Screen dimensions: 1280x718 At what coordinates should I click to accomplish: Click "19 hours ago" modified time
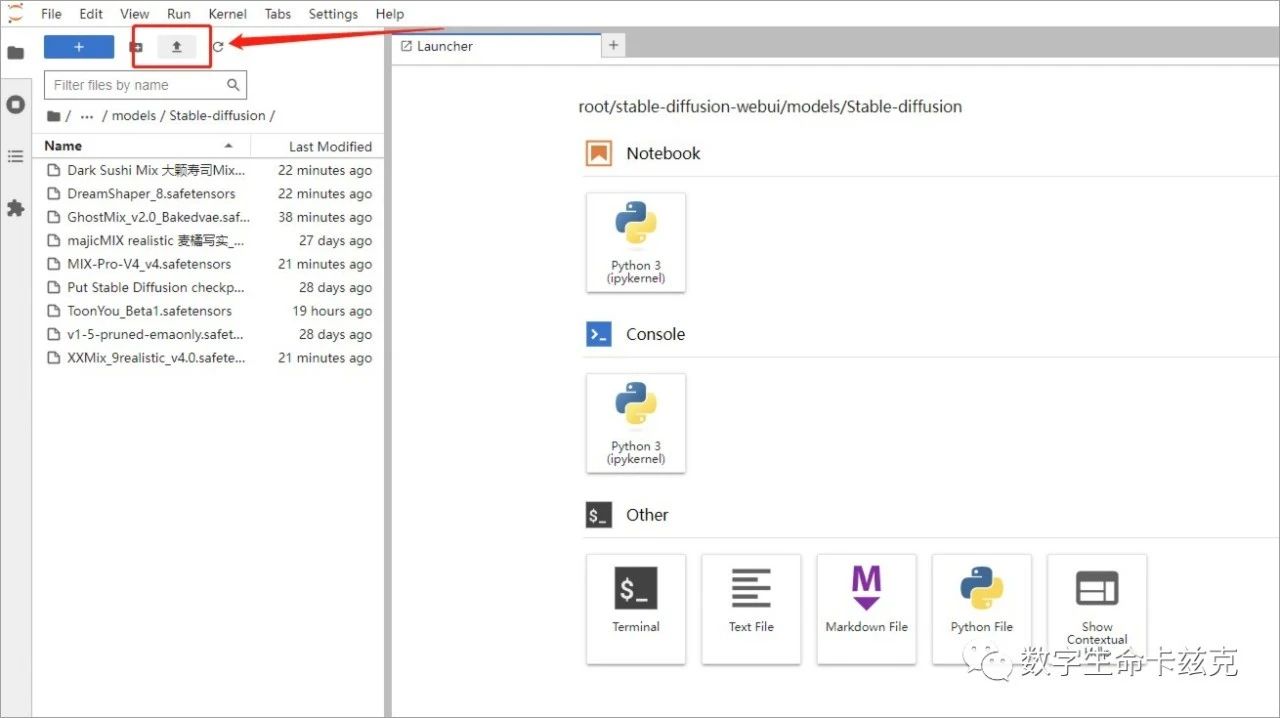(332, 311)
